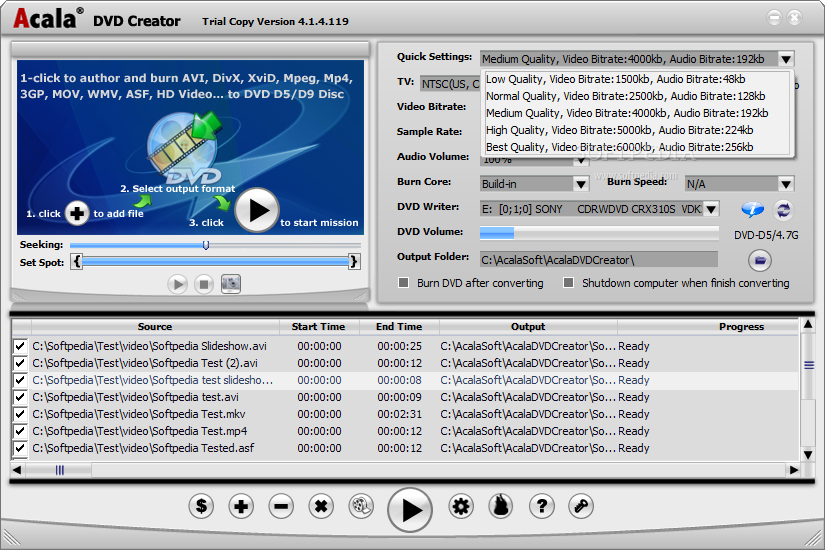Stop preview with the small stop button
This screenshot has width=825, height=550.
[204, 284]
